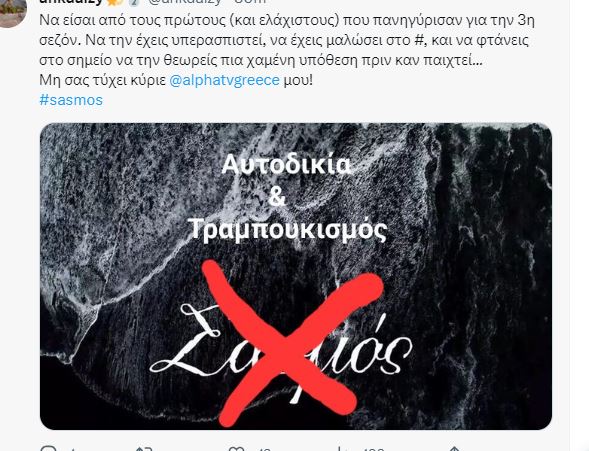Open the author's profile avatar

11,12
